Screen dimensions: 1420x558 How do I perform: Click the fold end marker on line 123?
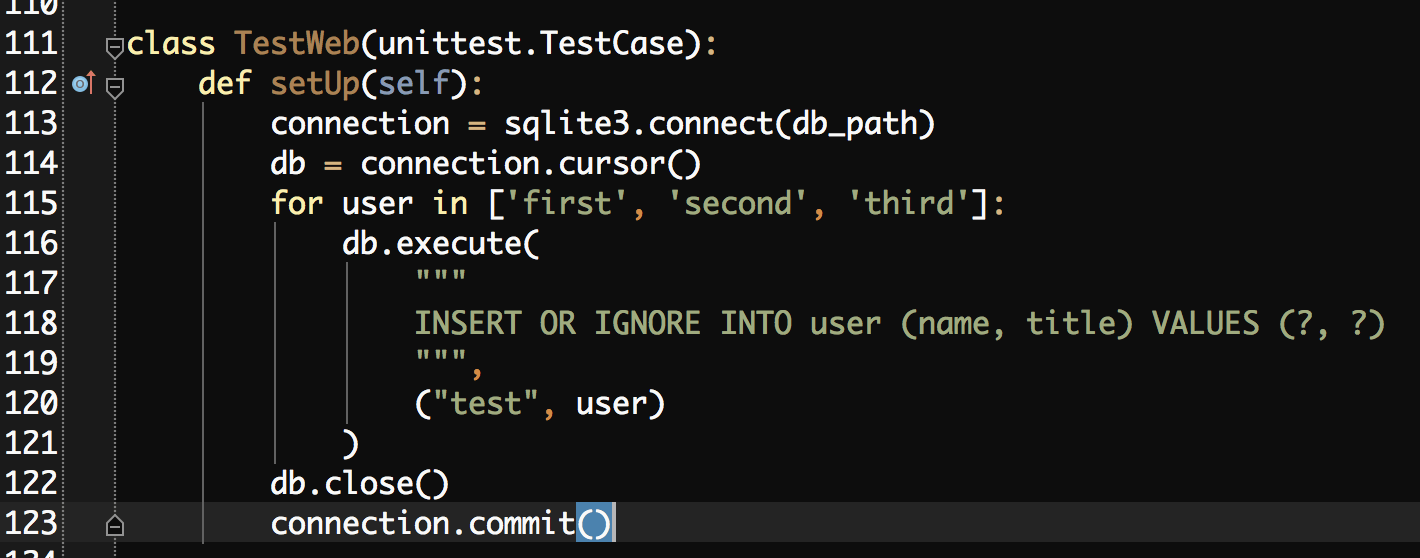[x=114, y=524]
